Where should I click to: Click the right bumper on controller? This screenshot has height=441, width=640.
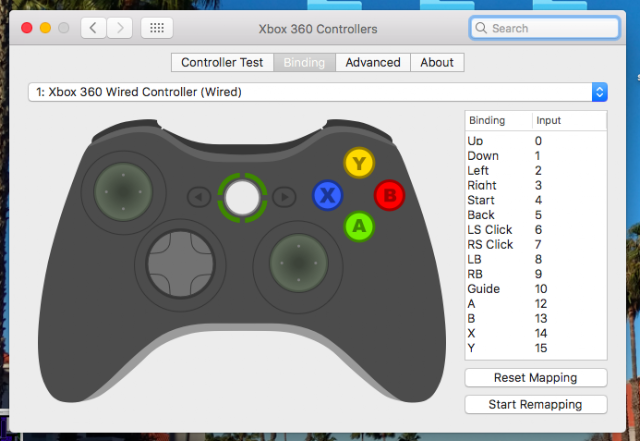point(358,130)
